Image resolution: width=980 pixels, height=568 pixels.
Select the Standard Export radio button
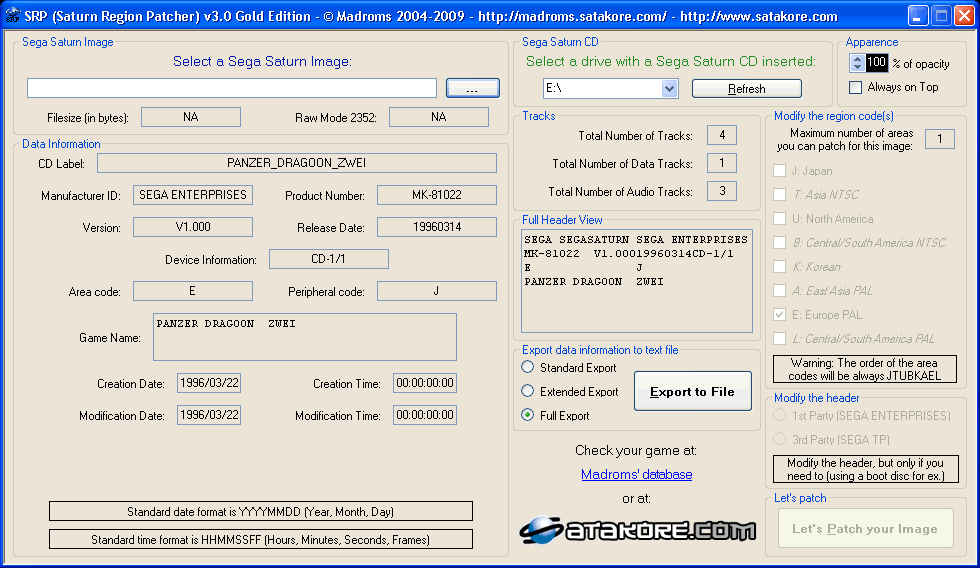coord(528,367)
